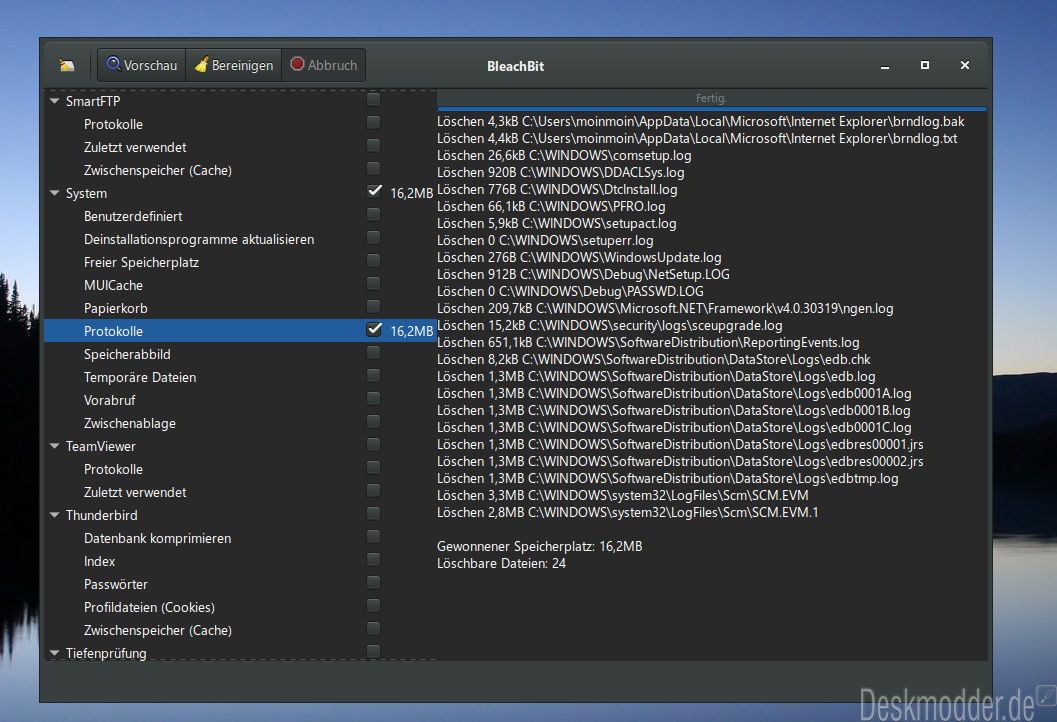This screenshot has width=1057, height=722.
Task: Click the edbtmp.log deletion line
Action: [x=667, y=479]
